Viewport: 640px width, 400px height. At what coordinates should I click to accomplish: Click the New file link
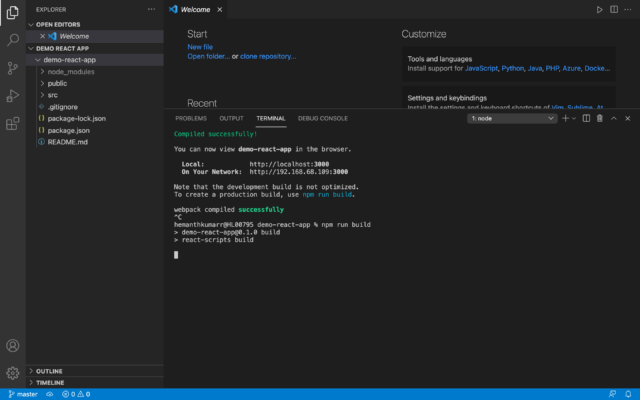click(x=200, y=47)
